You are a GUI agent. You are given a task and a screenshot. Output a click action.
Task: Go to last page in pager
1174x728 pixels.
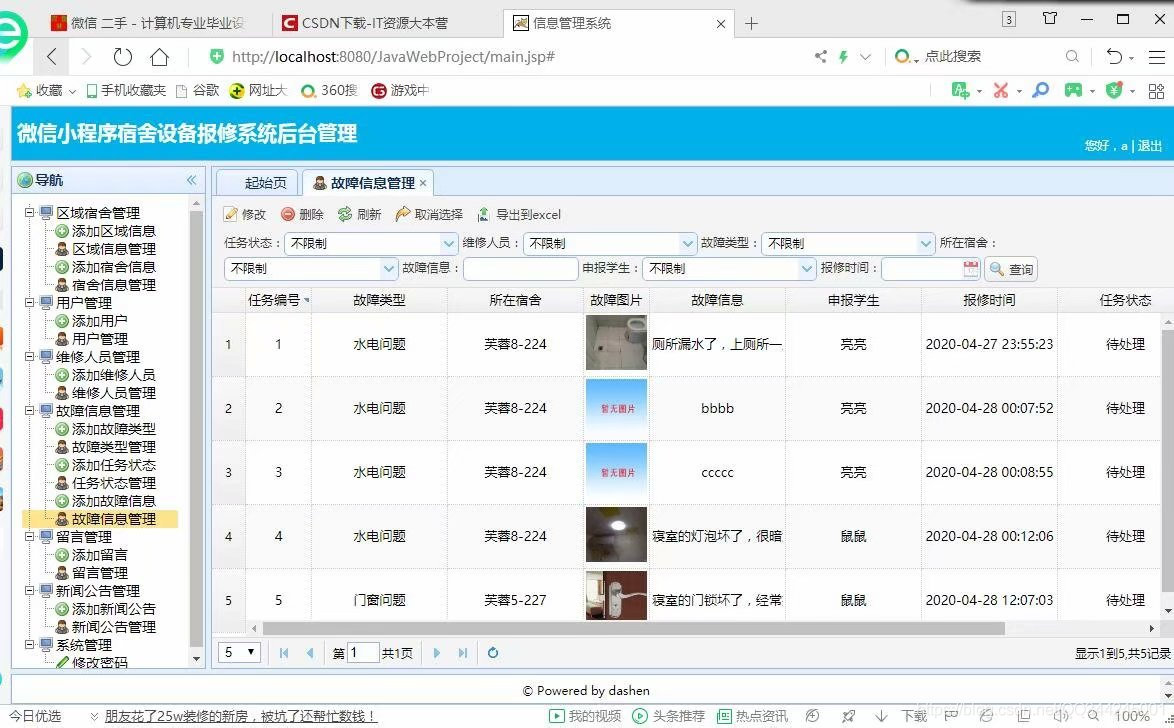tap(463, 653)
